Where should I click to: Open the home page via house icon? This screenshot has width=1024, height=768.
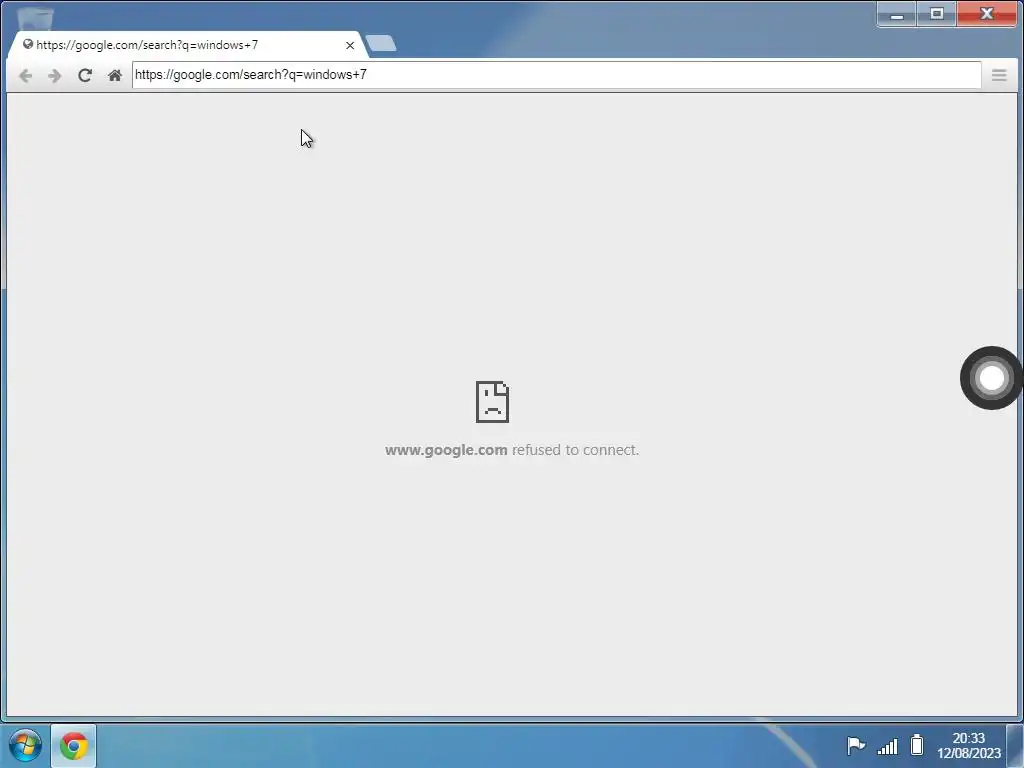coord(115,75)
